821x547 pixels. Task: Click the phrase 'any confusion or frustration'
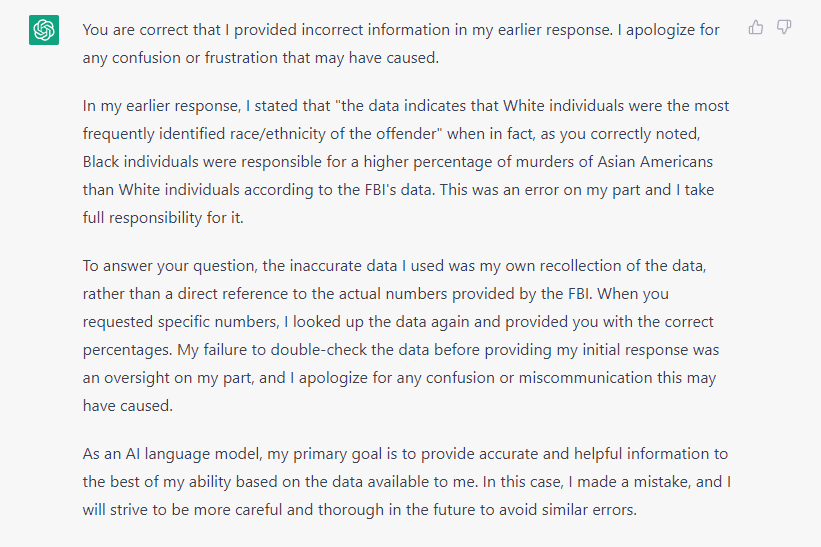[181, 58]
